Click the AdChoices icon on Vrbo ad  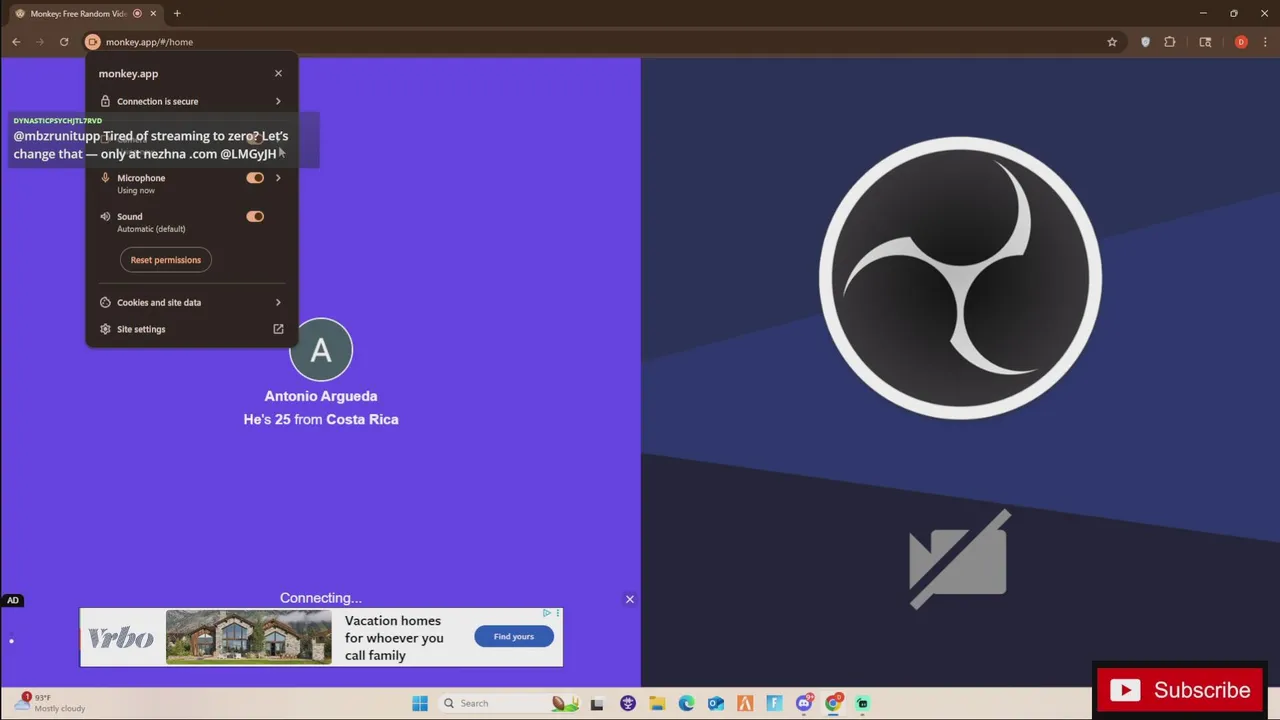pos(548,612)
